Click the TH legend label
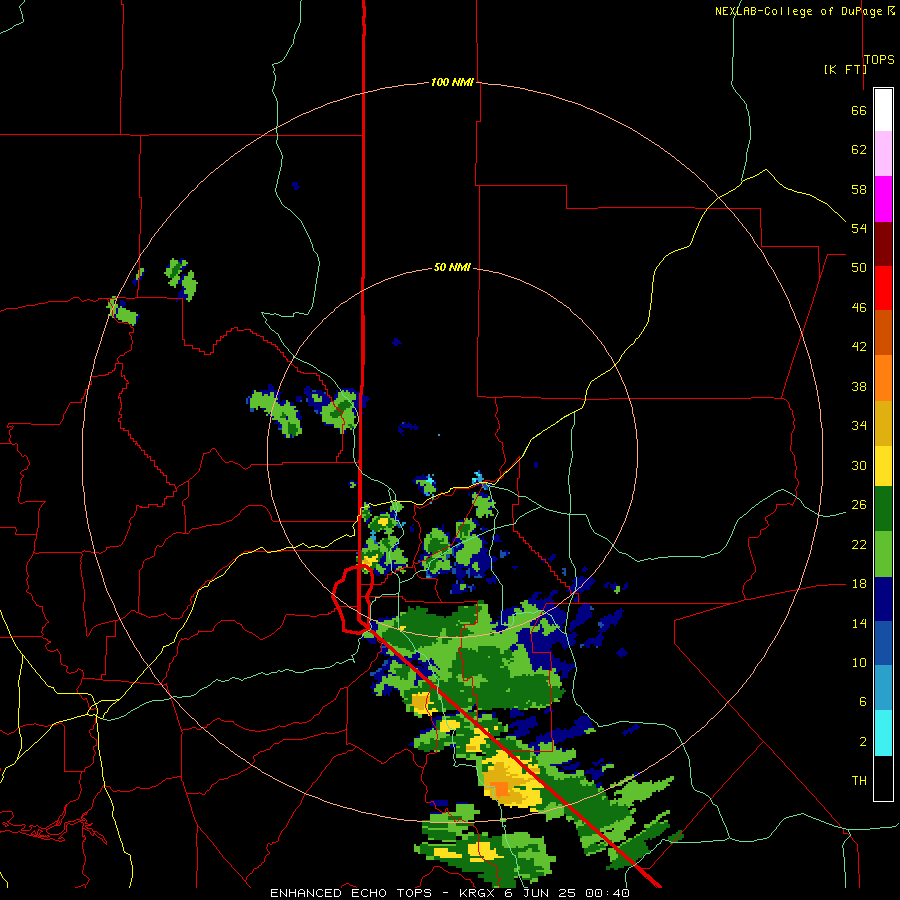 859,781
